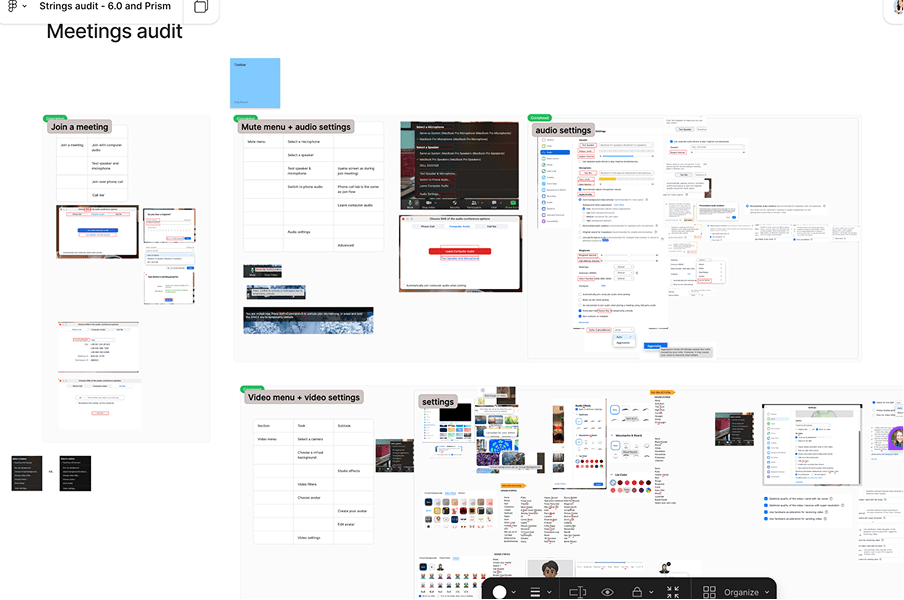
Task: Open the lock options chevron
Action: 649,591
